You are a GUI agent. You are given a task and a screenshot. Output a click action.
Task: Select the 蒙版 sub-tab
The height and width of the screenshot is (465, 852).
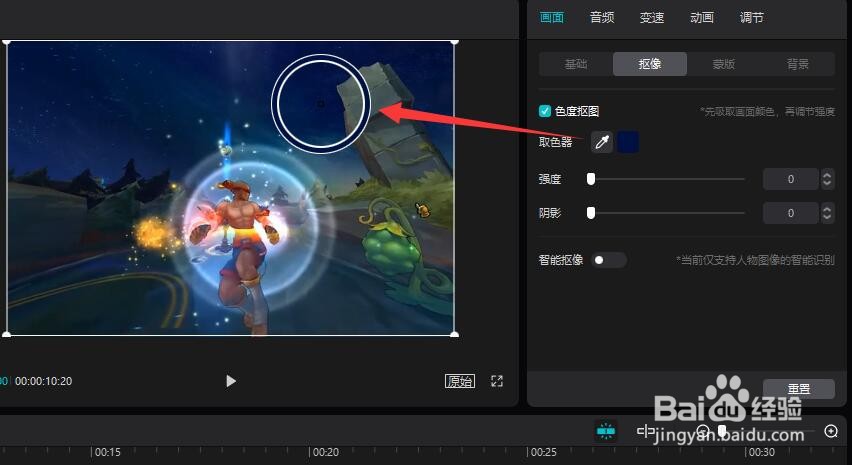coord(724,64)
